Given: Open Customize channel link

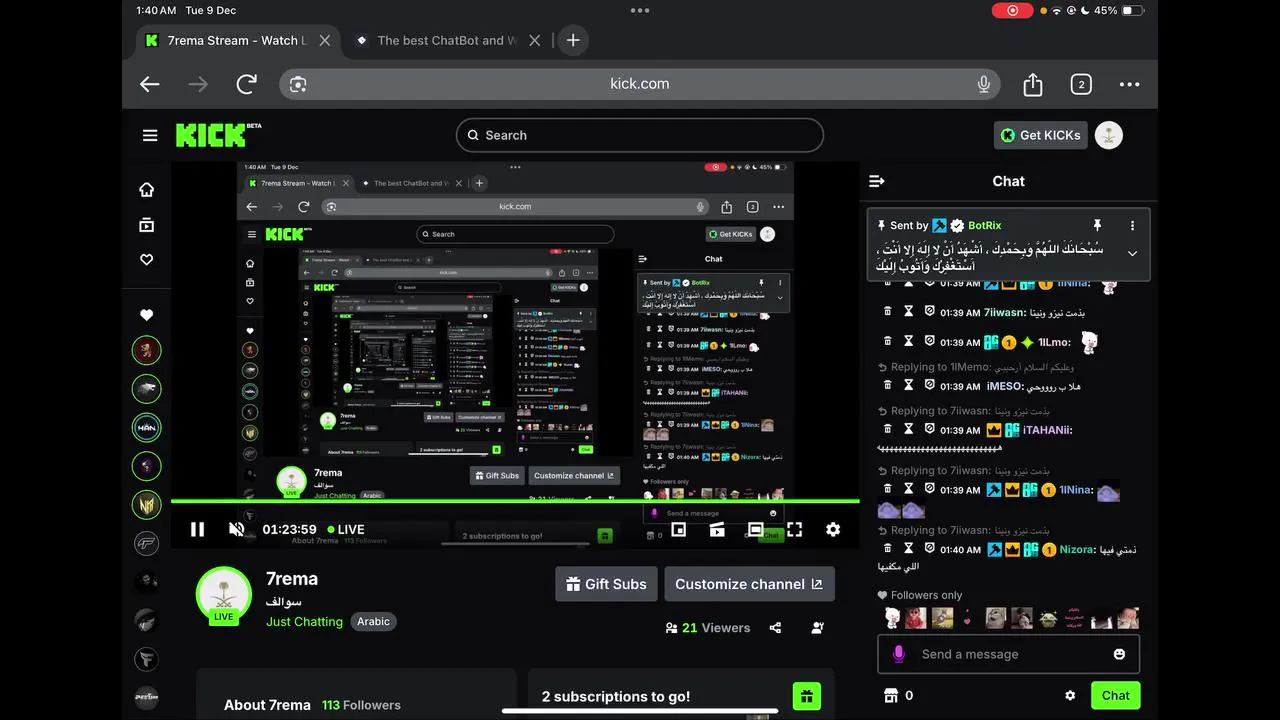Looking at the screenshot, I should pyautogui.click(x=749, y=584).
